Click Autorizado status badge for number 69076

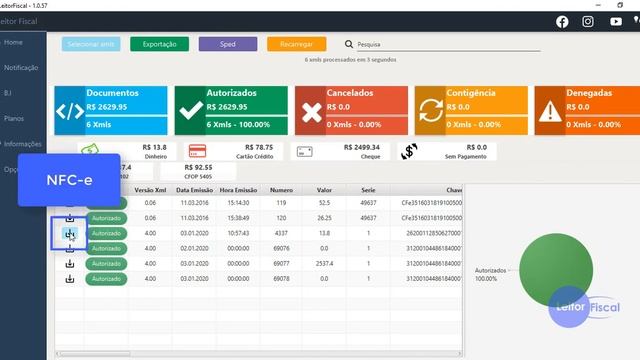[106, 249]
